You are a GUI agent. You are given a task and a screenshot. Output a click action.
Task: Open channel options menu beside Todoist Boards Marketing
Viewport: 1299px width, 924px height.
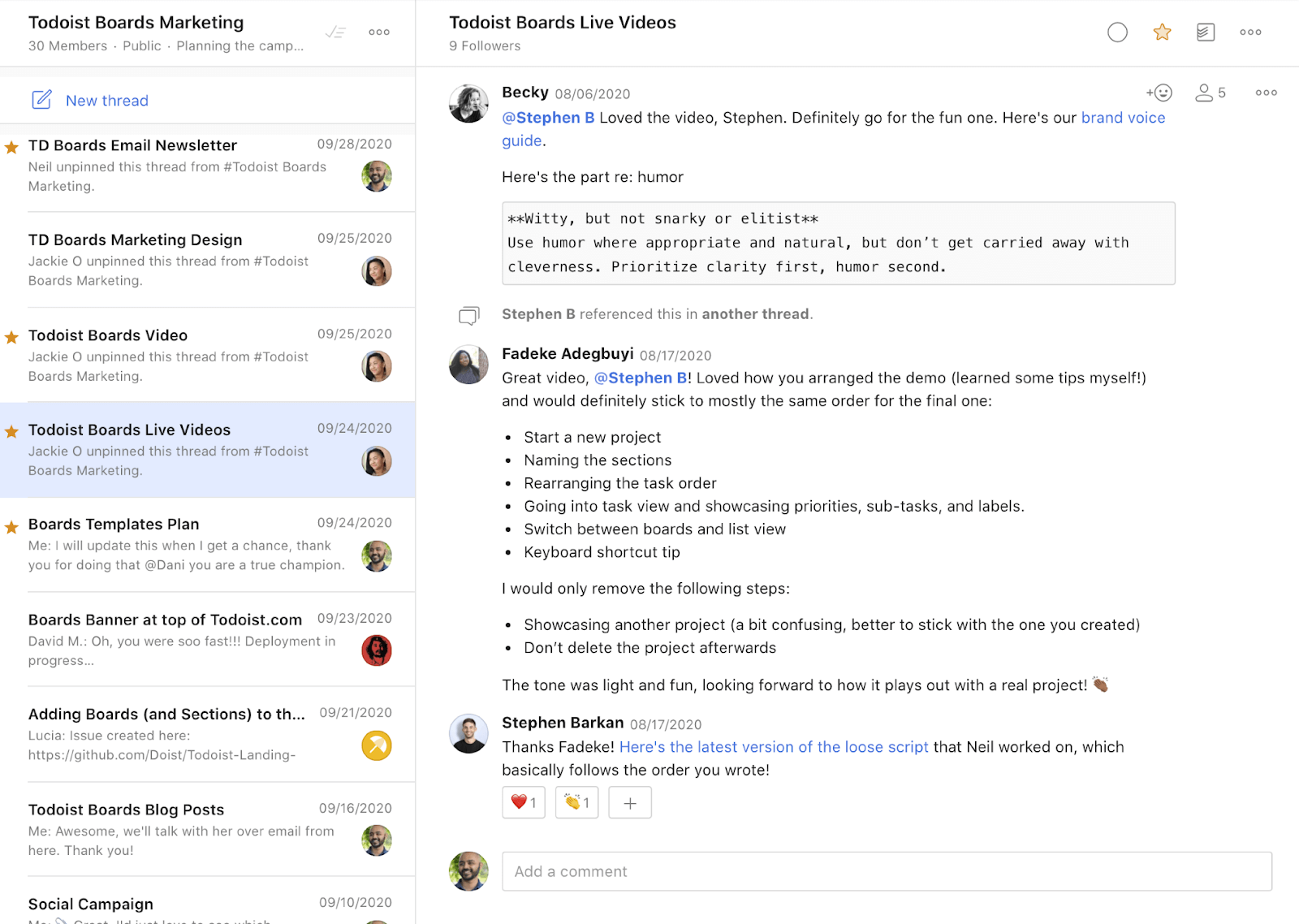click(x=379, y=32)
